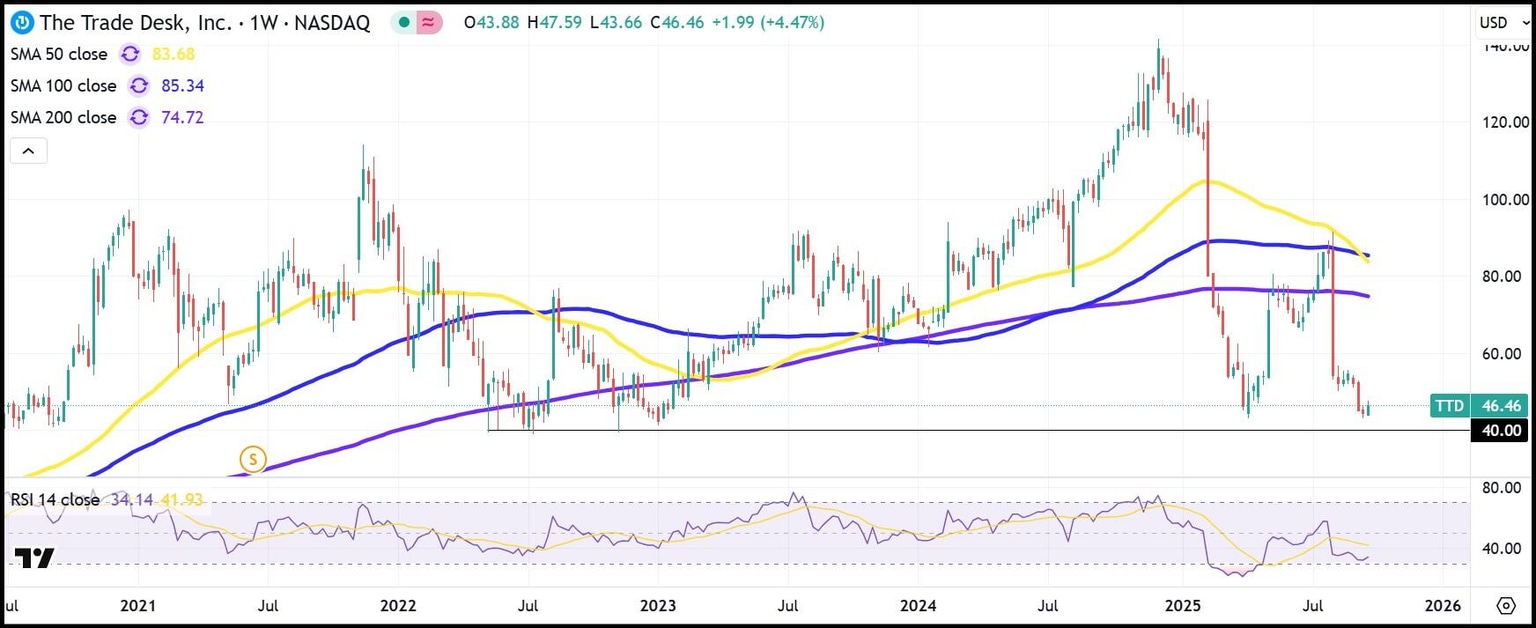Click the refresh icon beside SMA 50
The height and width of the screenshot is (628, 1536).
130,54
